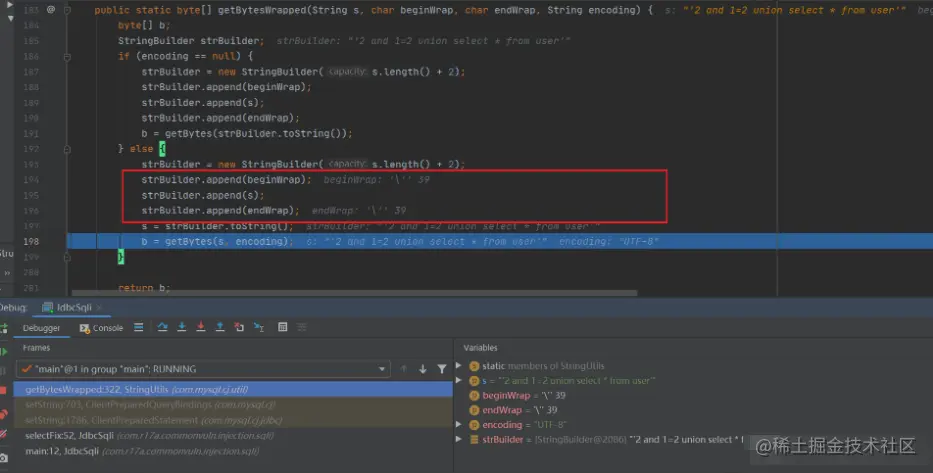Click the encoding = "UTF-8" value
This screenshot has height=473, width=933.
tap(550, 425)
